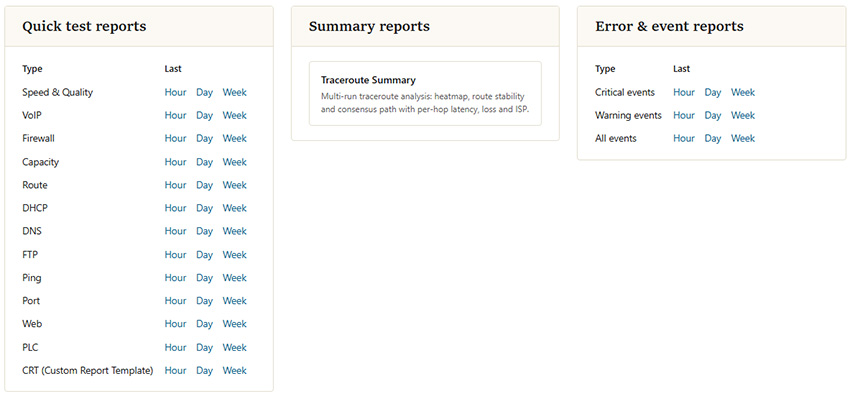The height and width of the screenshot is (399, 850).
Task: Open Ping Day report
Action: point(204,278)
